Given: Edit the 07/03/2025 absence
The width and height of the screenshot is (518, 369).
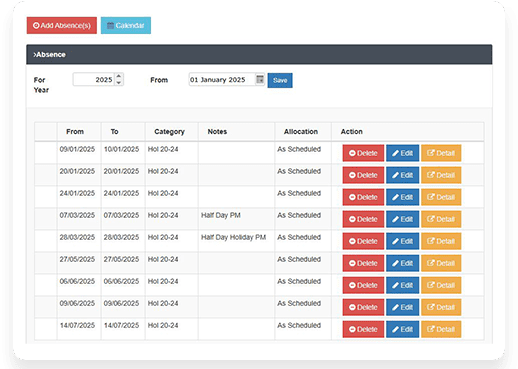Looking at the screenshot, I should coord(402,219).
